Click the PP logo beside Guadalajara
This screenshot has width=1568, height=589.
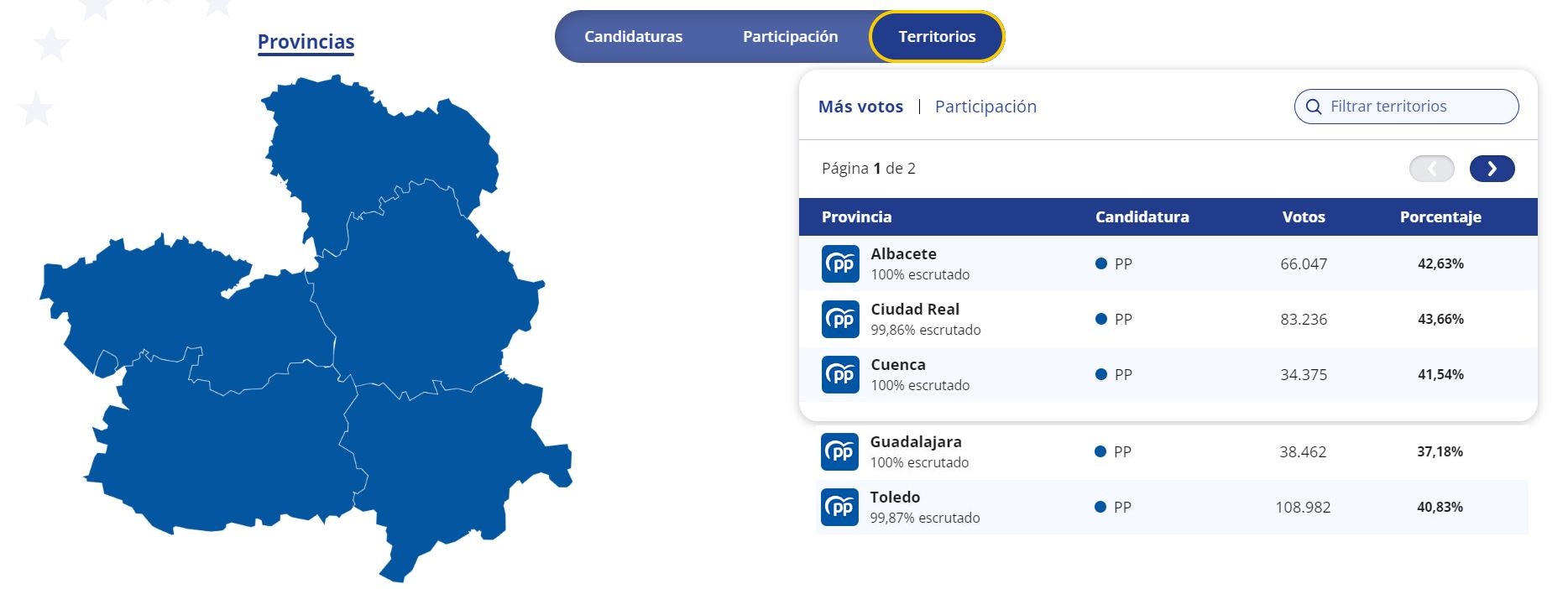(839, 452)
